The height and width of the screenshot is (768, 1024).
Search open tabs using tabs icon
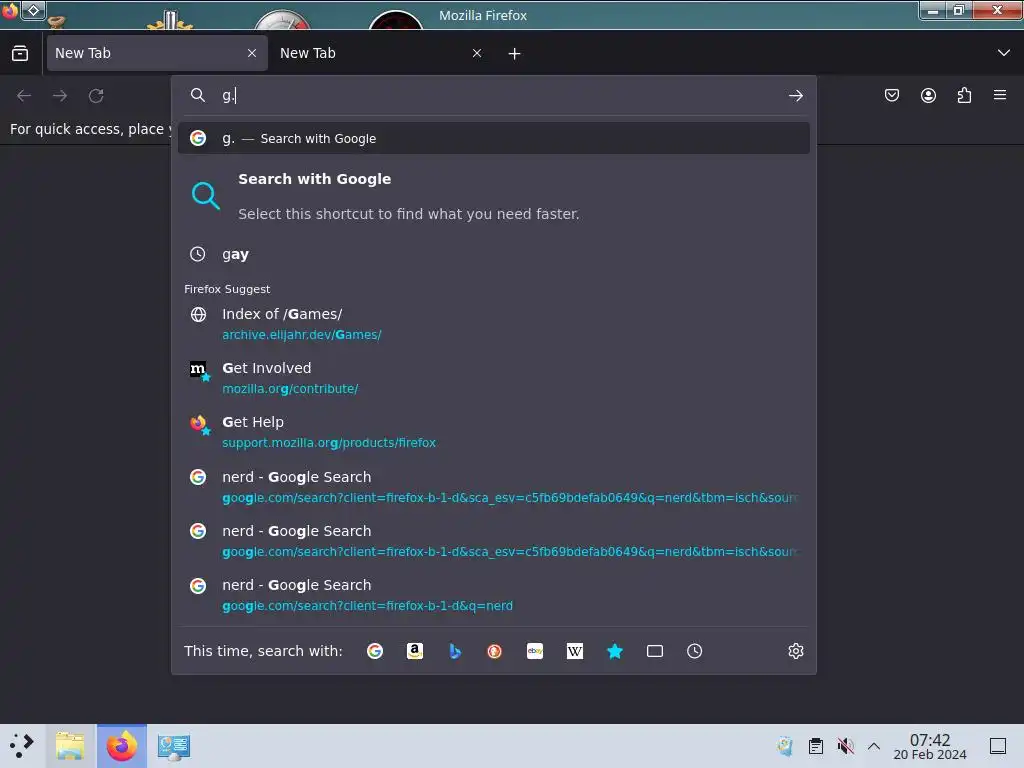click(654, 651)
